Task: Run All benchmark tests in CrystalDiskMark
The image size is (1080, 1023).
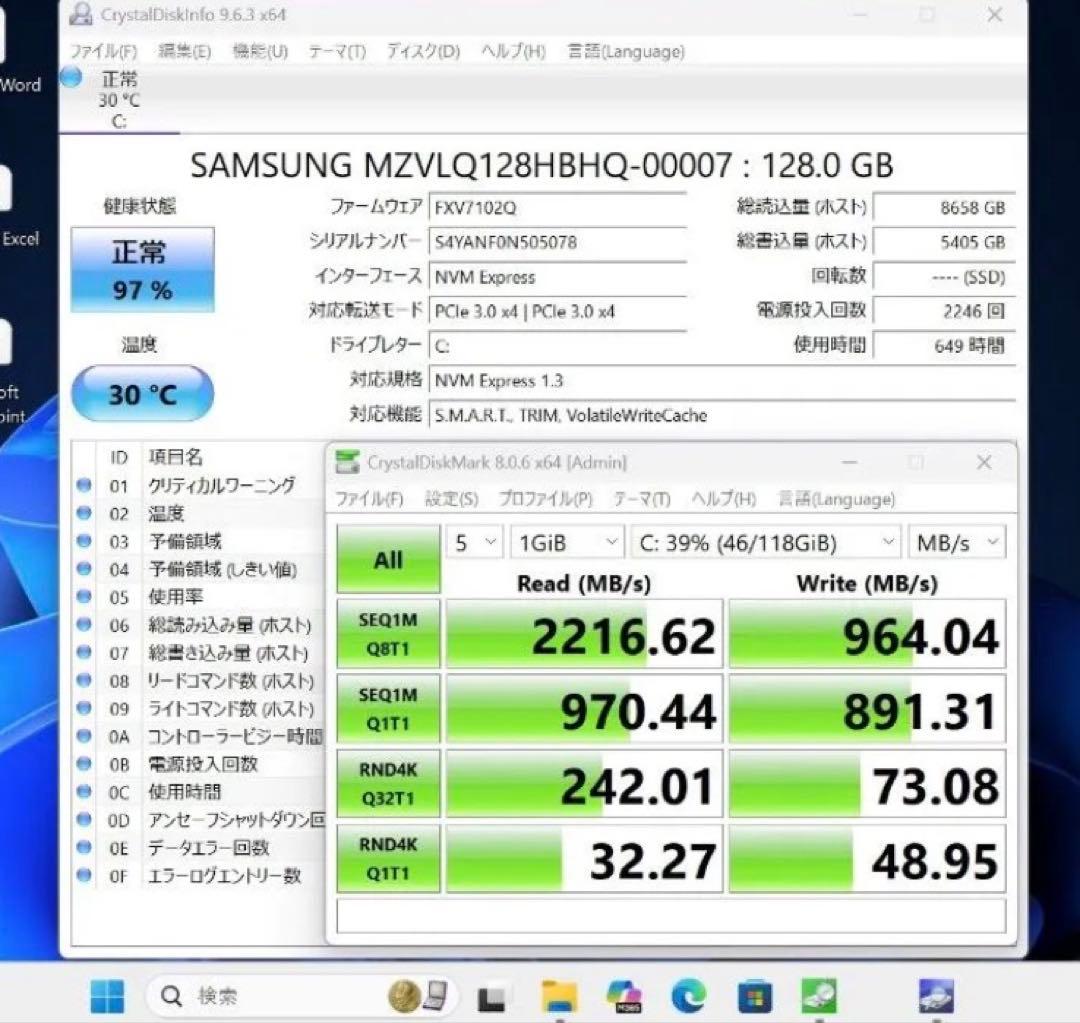Action: 388,558
